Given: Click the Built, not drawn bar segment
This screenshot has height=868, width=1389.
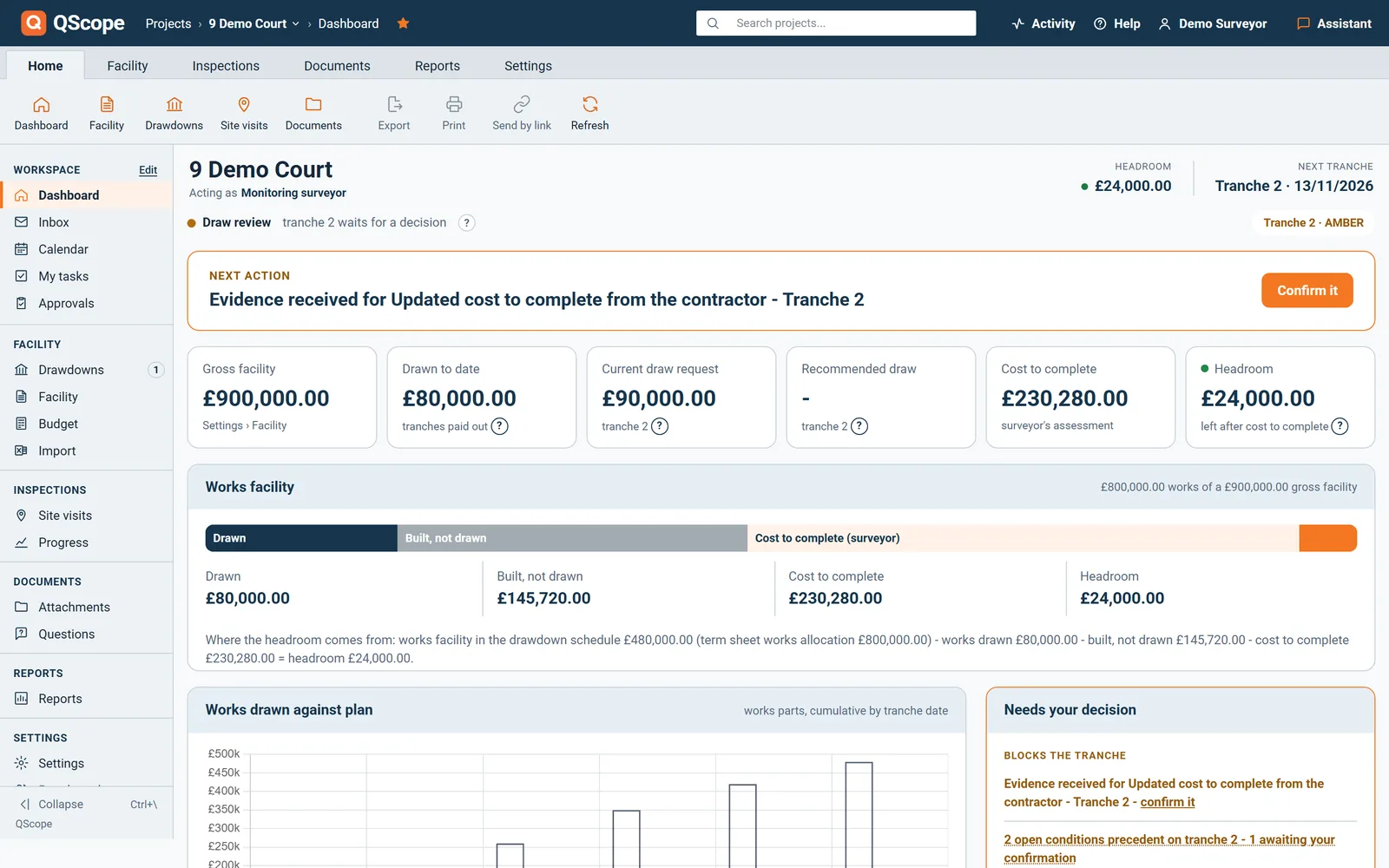Looking at the screenshot, I should click(x=572, y=538).
